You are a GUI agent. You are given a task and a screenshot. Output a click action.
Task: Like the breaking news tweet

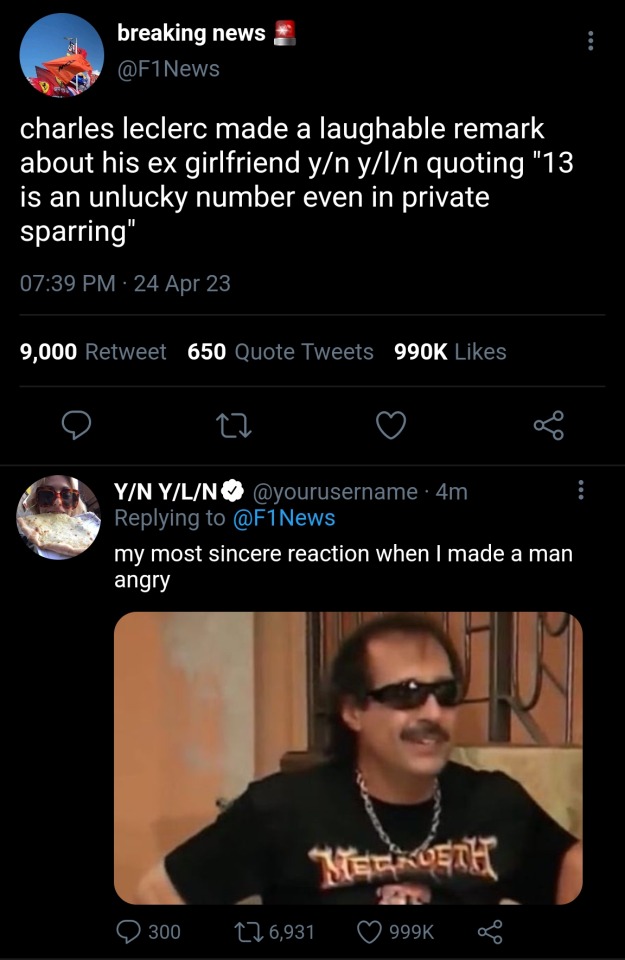tap(391, 426)
